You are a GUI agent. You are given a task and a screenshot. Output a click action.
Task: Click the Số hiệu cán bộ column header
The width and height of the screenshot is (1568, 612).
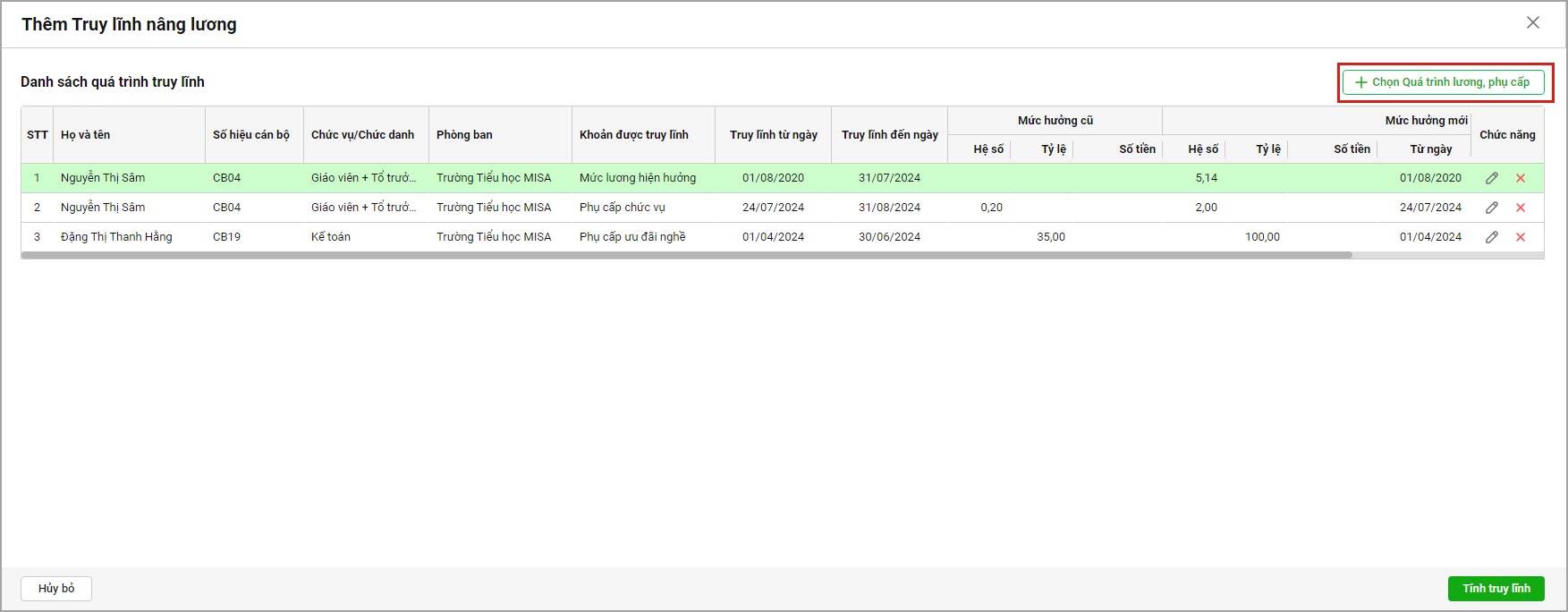251,135
